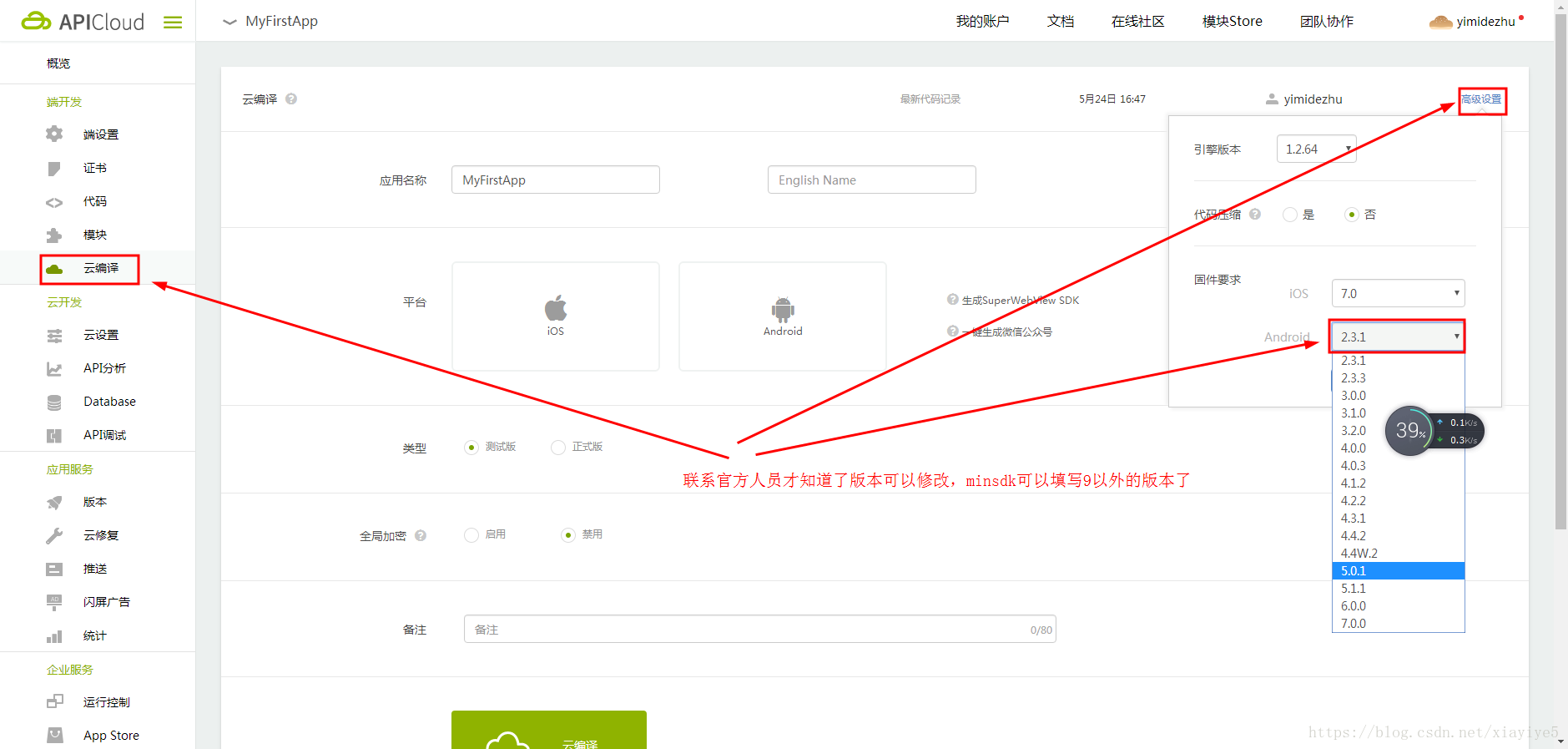The image size is (1568, 749).
Task: Click the green 云编译 build button
Action: coord(549,730)
